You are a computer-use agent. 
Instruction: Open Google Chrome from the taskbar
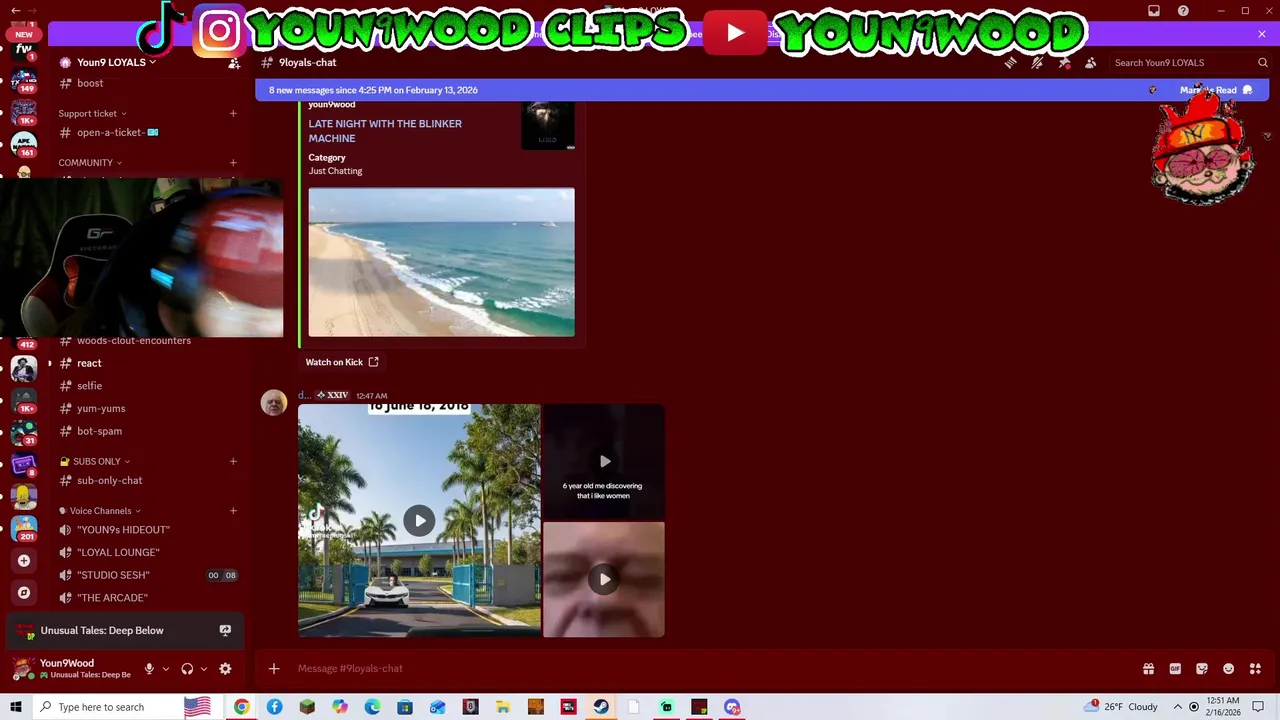pyautogui.click(x=242, y=707)
